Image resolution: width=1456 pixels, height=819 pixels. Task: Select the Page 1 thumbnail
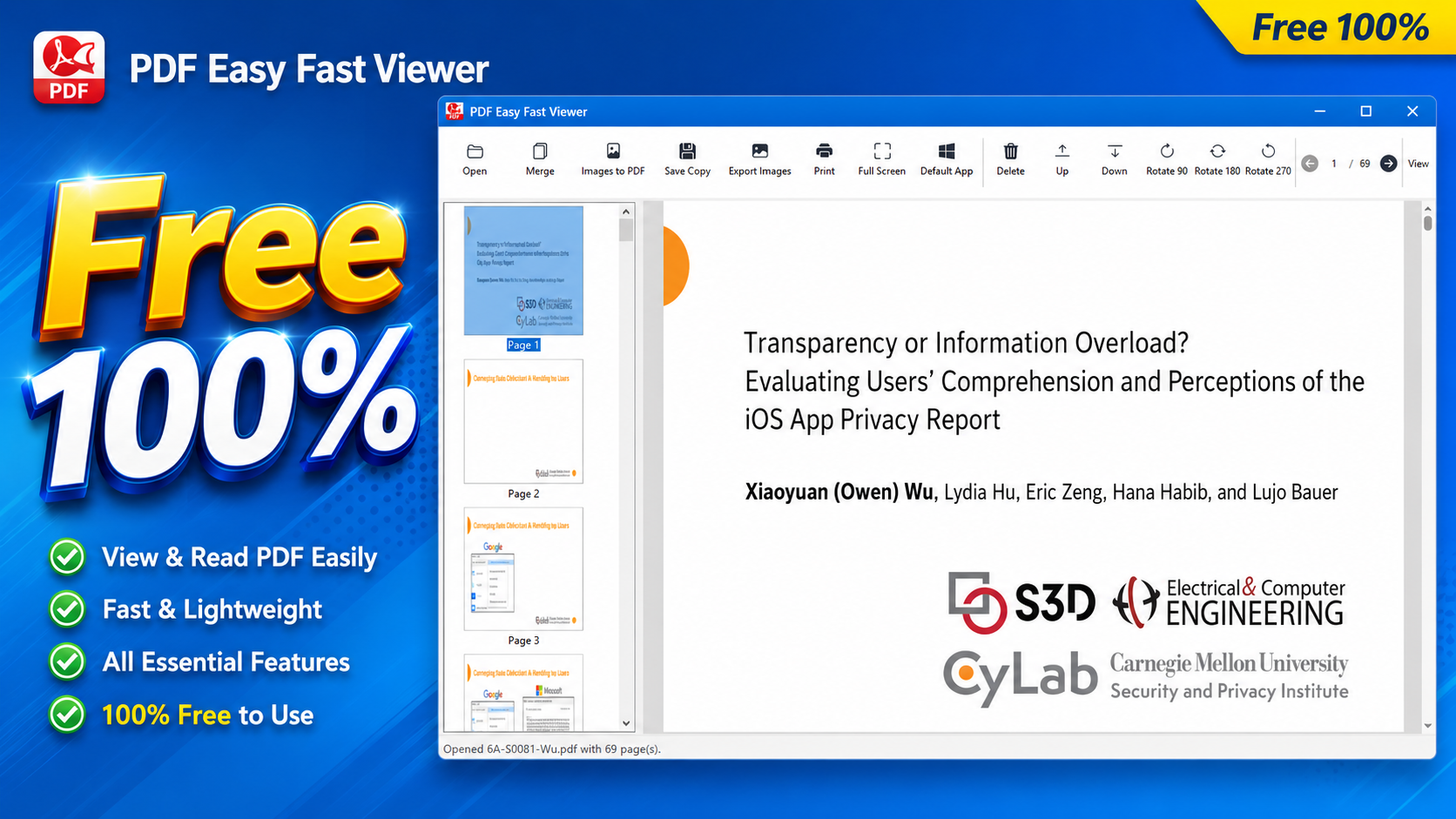tap(523, 271)
